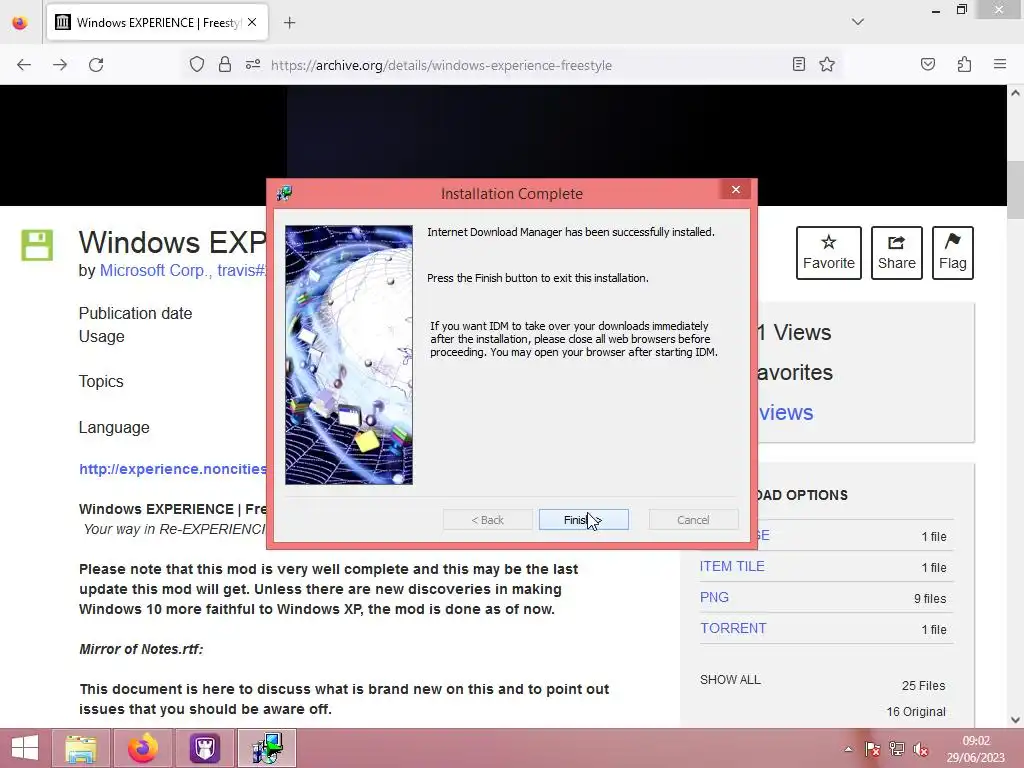This screenshot has height=768, width=1024.
Task: Click the disabled Back button in installer
Action: 487,520
